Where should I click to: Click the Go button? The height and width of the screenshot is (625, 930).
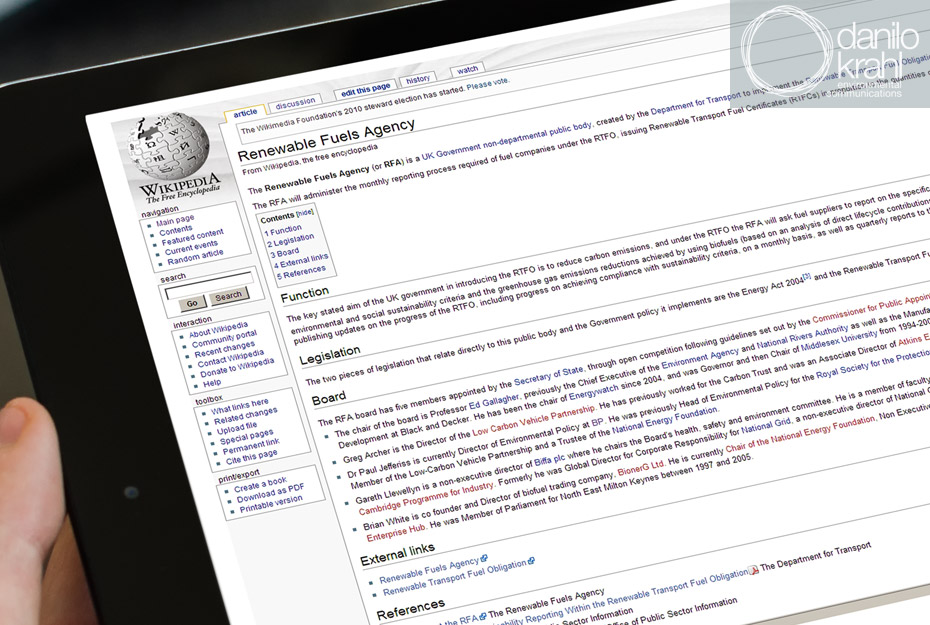pyautogui.click(x=192, y=303)
